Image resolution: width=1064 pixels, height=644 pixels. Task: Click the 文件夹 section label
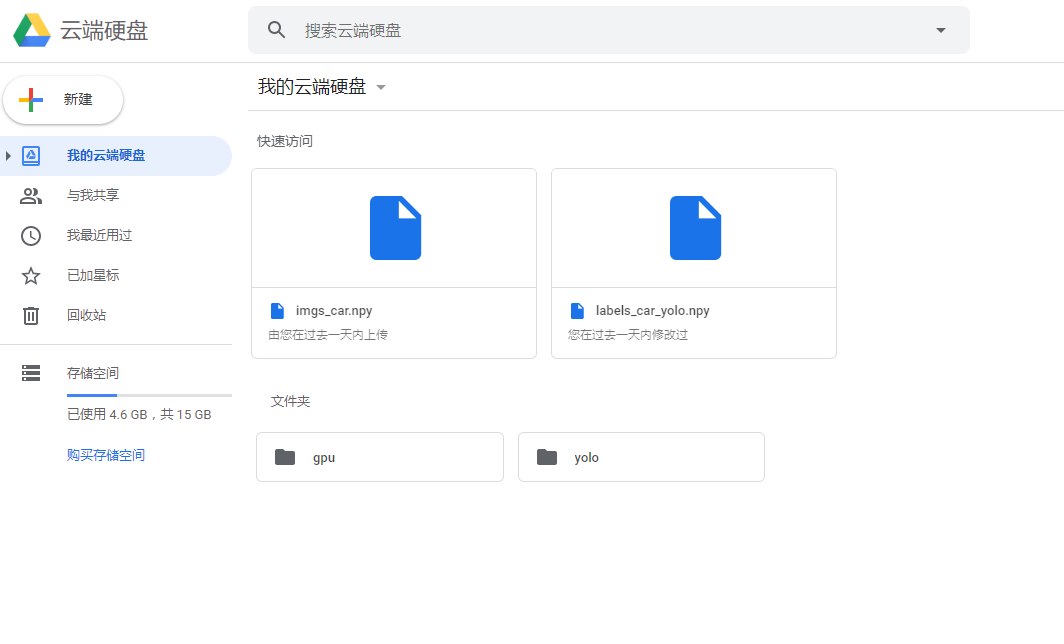(290, 402)
